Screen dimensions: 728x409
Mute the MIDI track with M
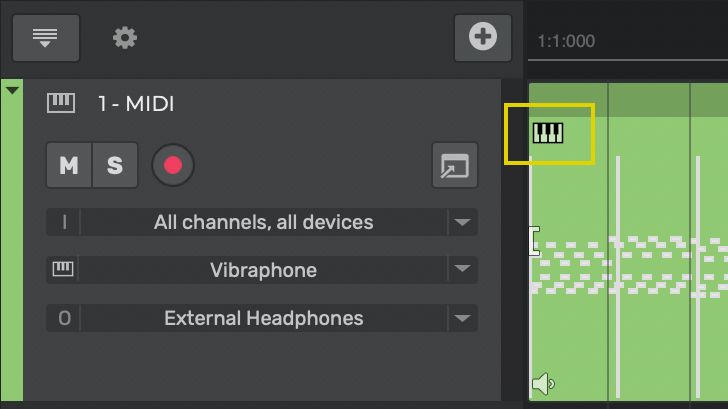[69, 165]
